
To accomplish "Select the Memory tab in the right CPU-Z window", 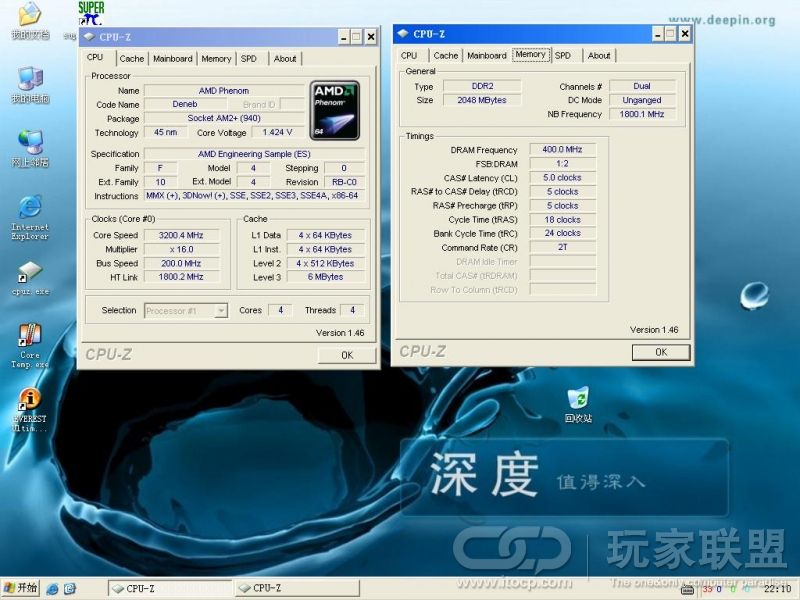I will click(x=531, y=54).
